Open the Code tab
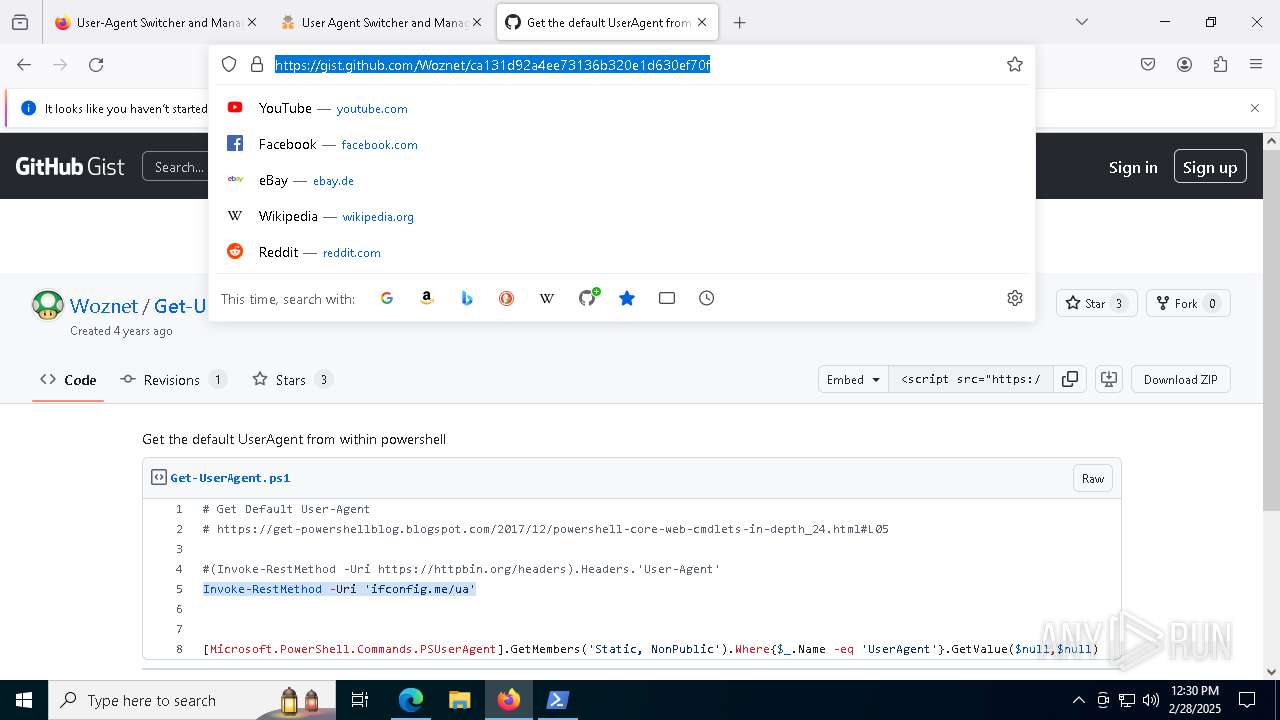1280x720 pixels. click(68, 380)
